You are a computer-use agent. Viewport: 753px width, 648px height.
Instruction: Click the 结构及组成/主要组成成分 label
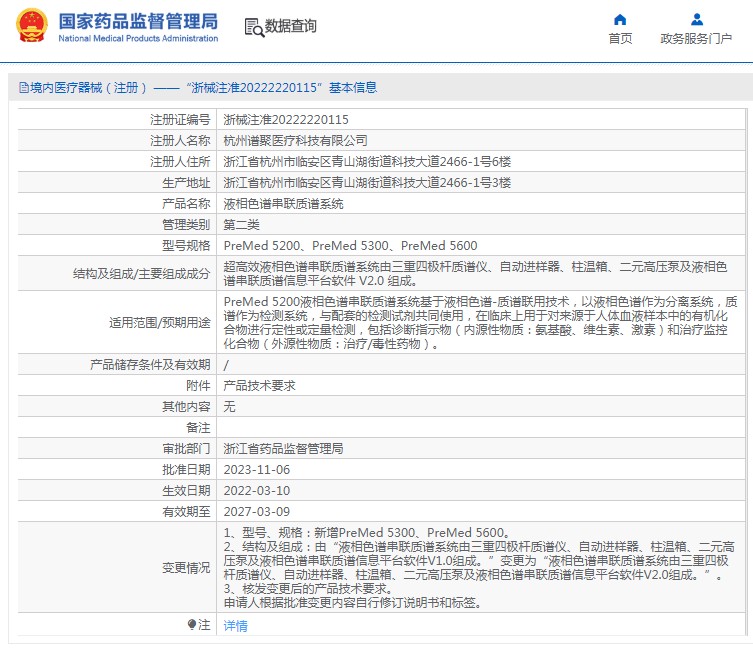(x=142, y=274)
